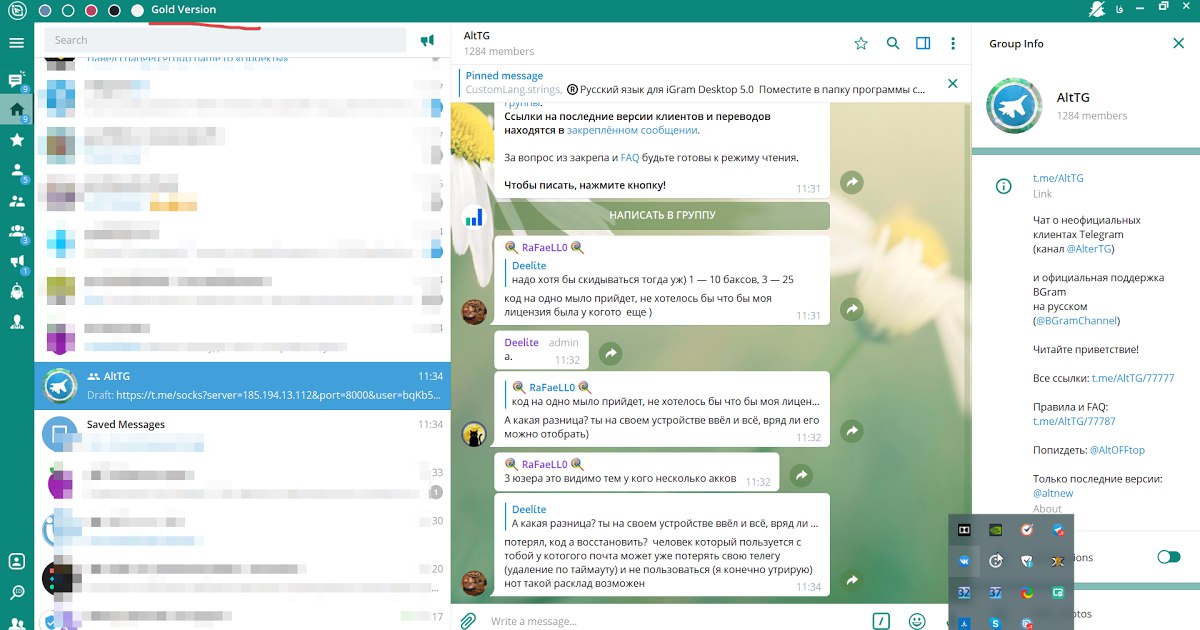1200x630 pixels.
Task: Open the hamburger main menu
Action: tap(16, 43)
